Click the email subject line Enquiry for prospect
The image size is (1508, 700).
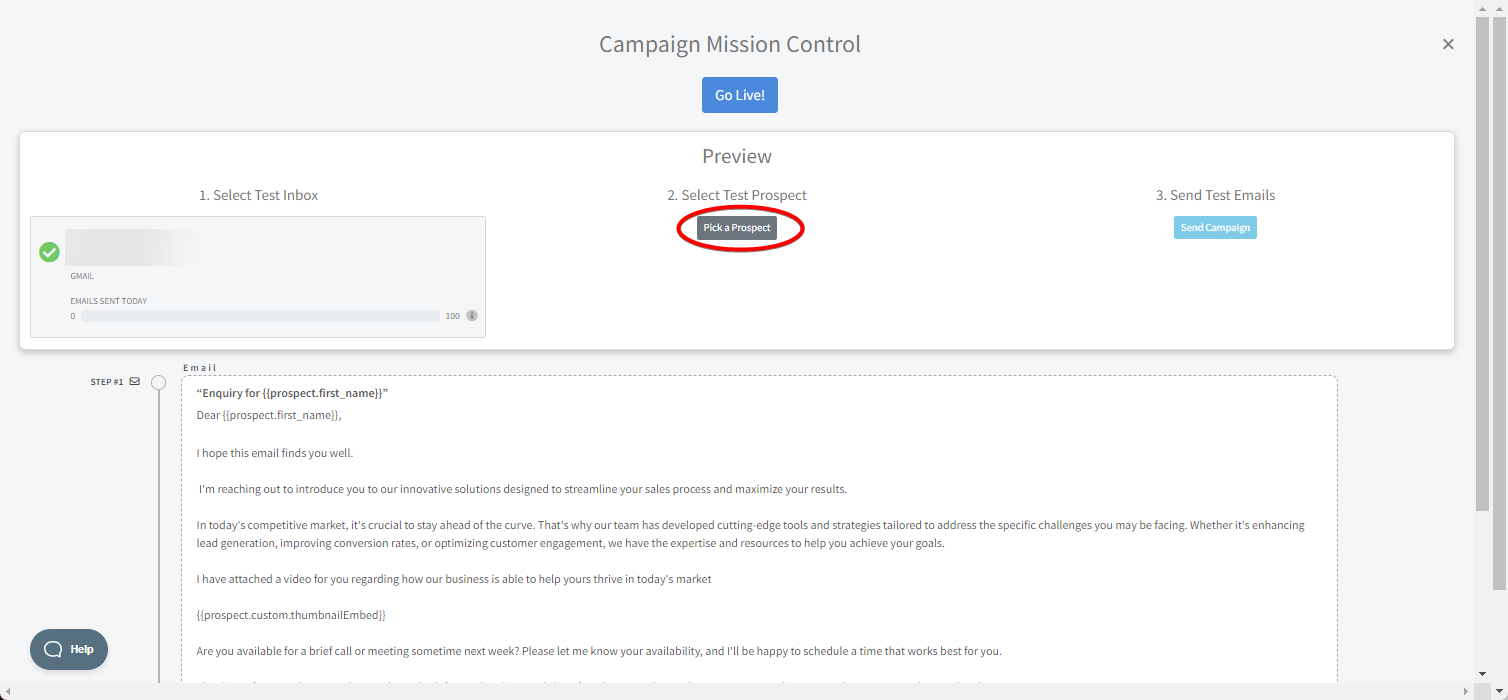click(x=292, y=393)
